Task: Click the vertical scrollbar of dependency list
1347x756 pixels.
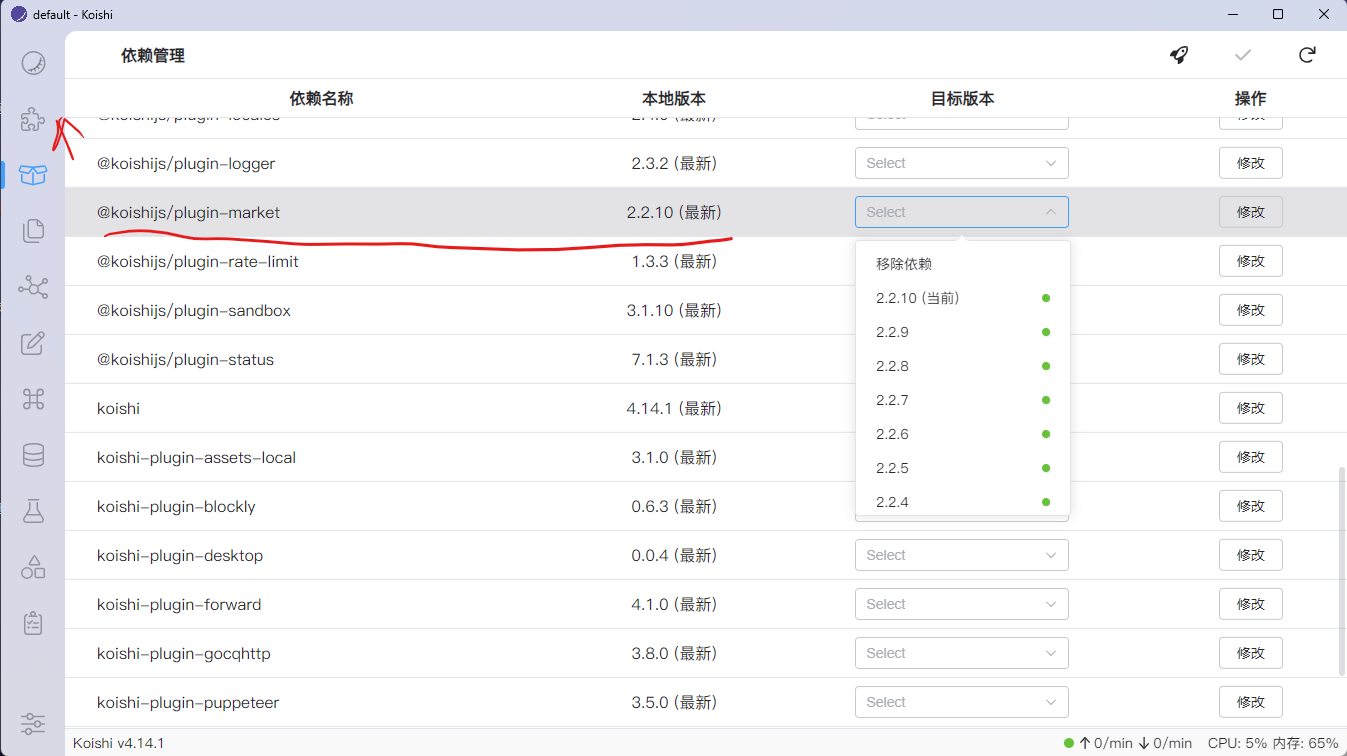Action: [x=1342, y=570]
